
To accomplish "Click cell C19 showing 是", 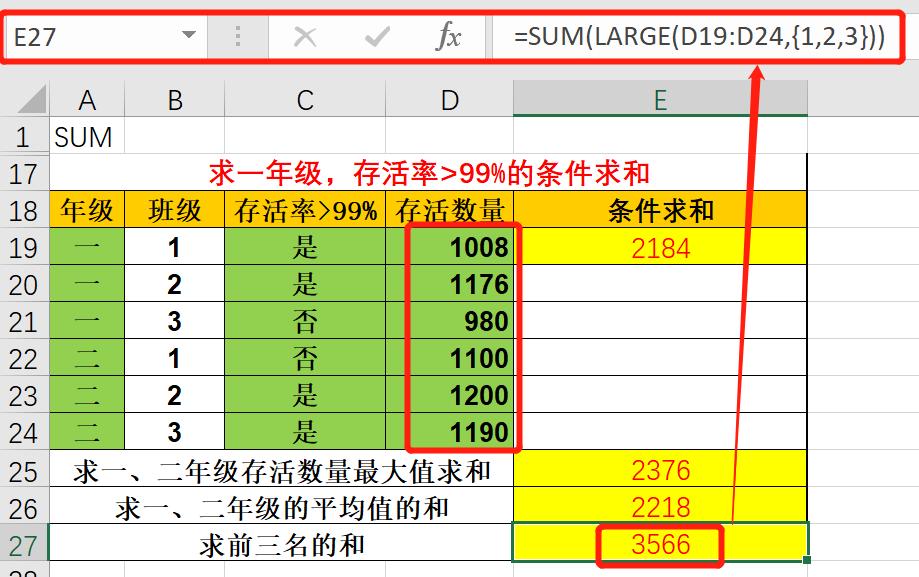I will point(305,247).
